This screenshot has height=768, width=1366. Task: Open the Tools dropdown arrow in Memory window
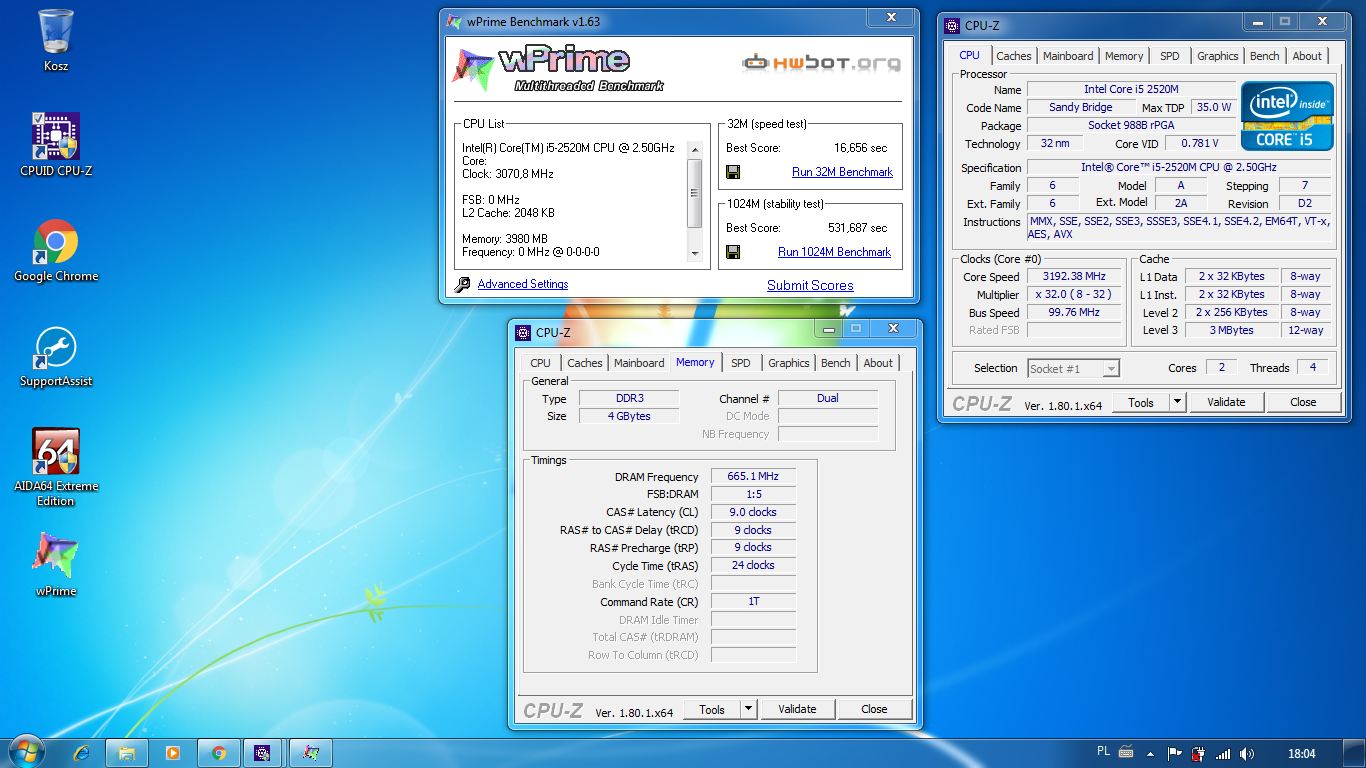[748, 709]
